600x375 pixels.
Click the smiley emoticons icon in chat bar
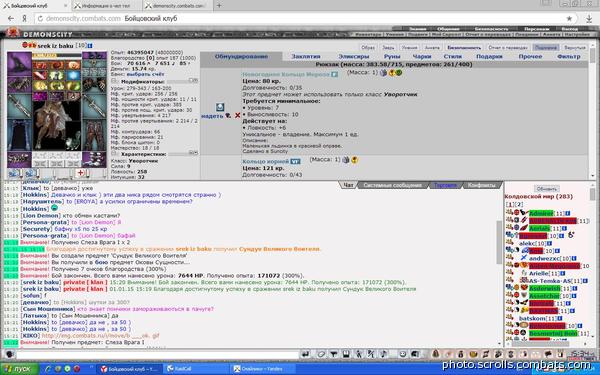403,354
